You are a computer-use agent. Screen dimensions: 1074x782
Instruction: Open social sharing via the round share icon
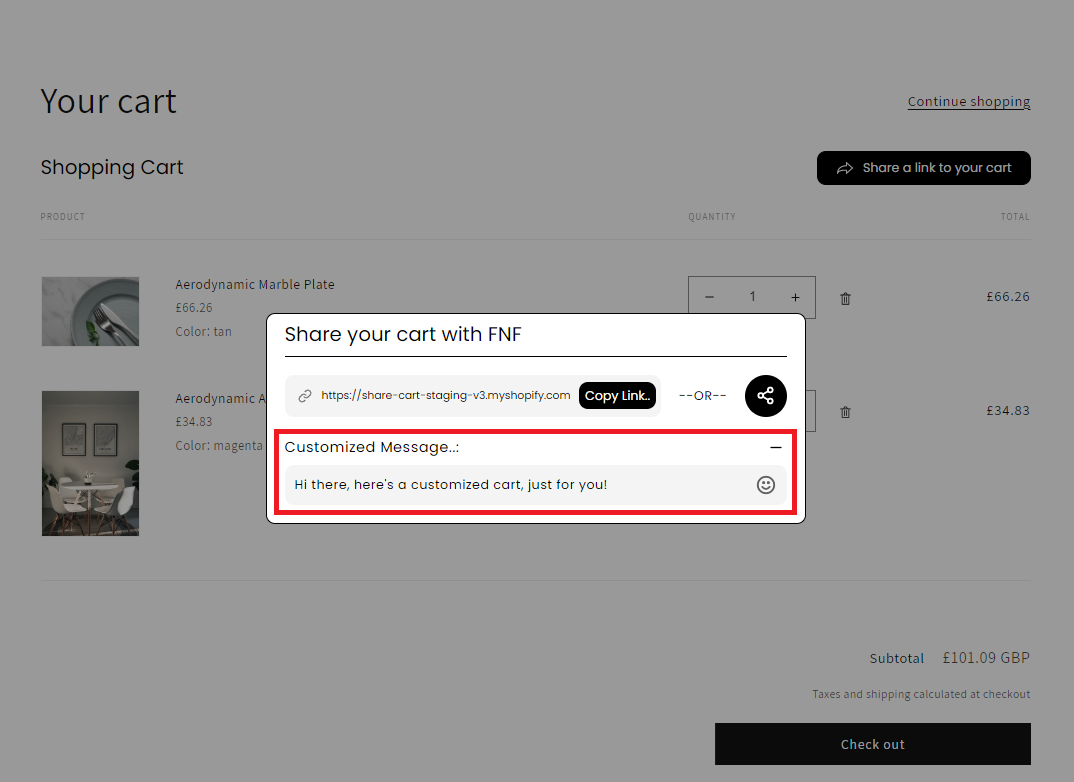tap(765, 396)
